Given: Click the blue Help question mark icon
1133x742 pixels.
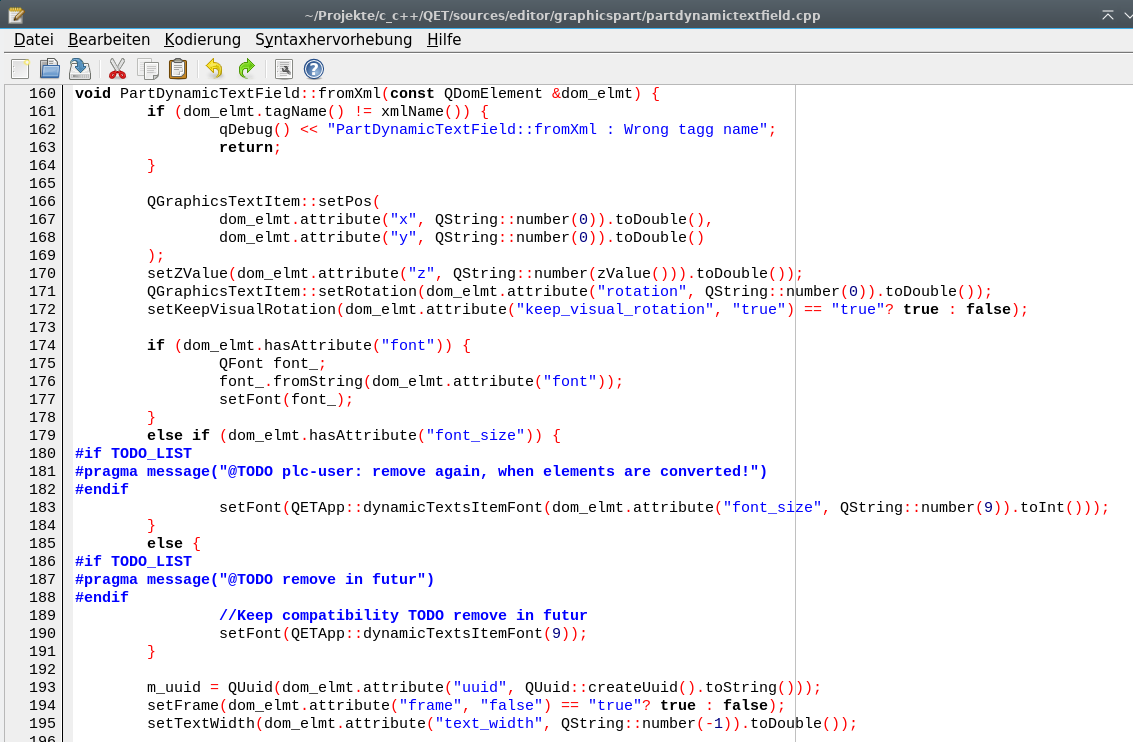Looking at the screenshot, I should tap(314, 69).
